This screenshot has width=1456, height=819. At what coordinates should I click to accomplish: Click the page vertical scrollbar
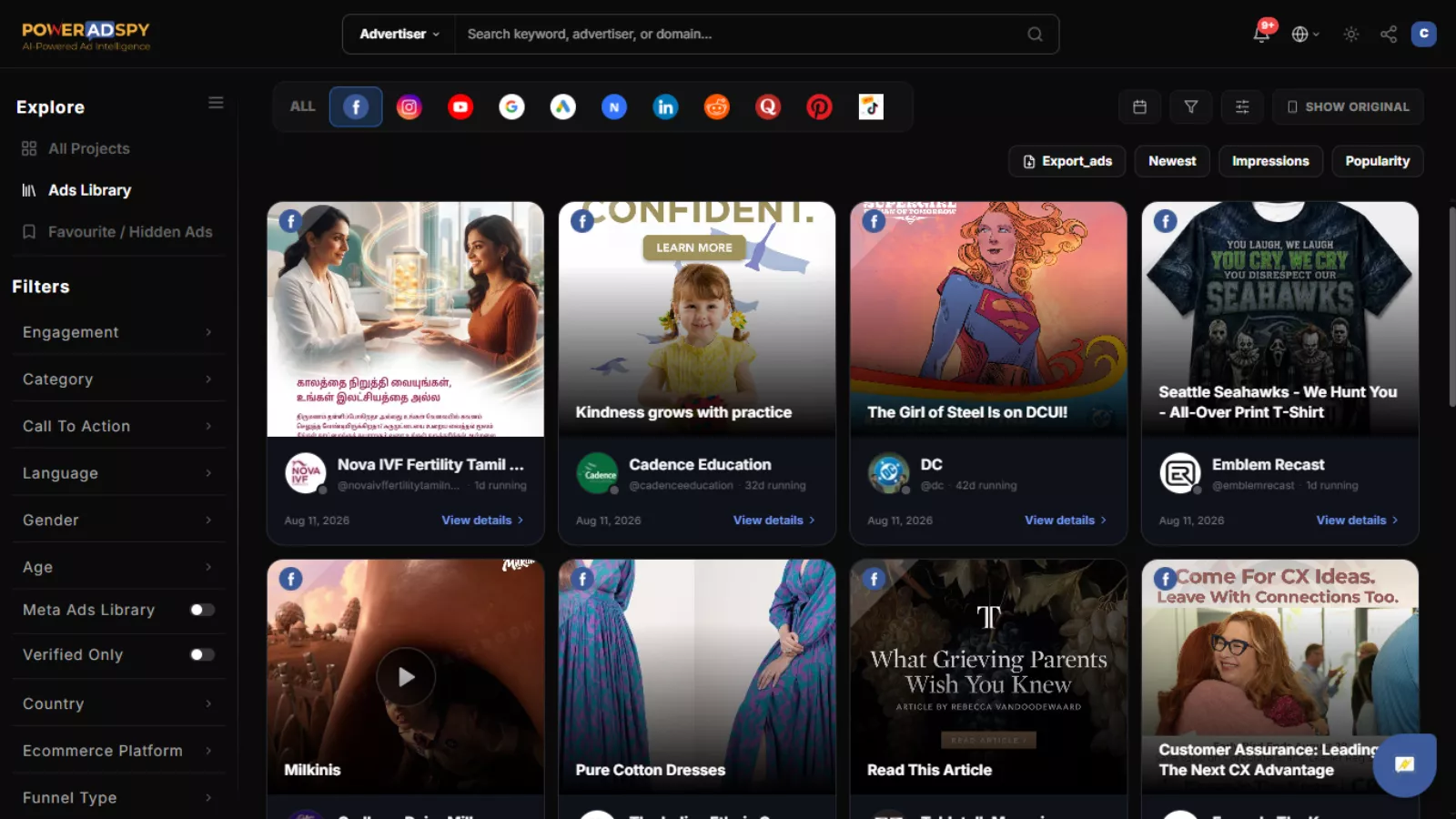[x=1451, y=307]
